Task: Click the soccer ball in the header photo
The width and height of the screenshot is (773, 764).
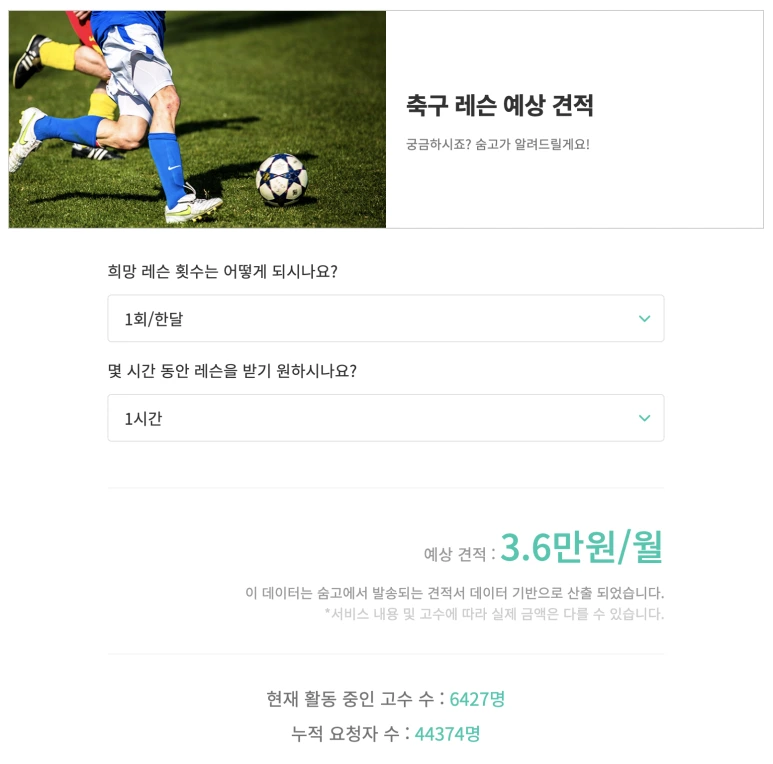Action: click(281, 179)
